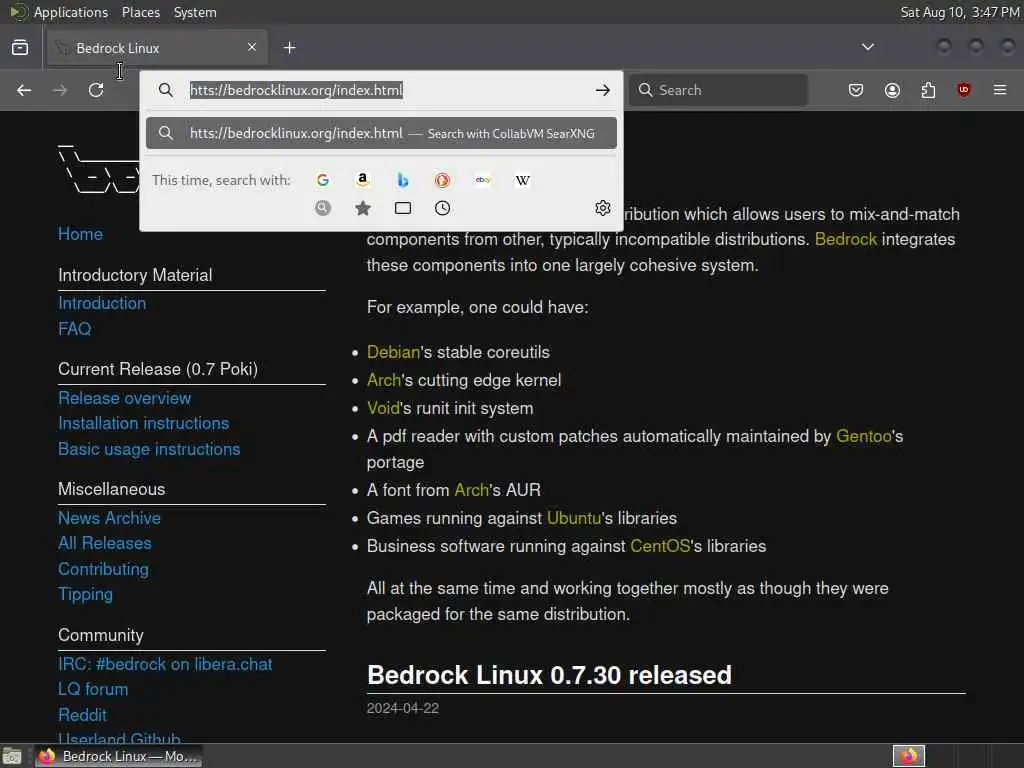1024x768 pixels.
Task: Open the FAQ link
Action: coord(74,328)
